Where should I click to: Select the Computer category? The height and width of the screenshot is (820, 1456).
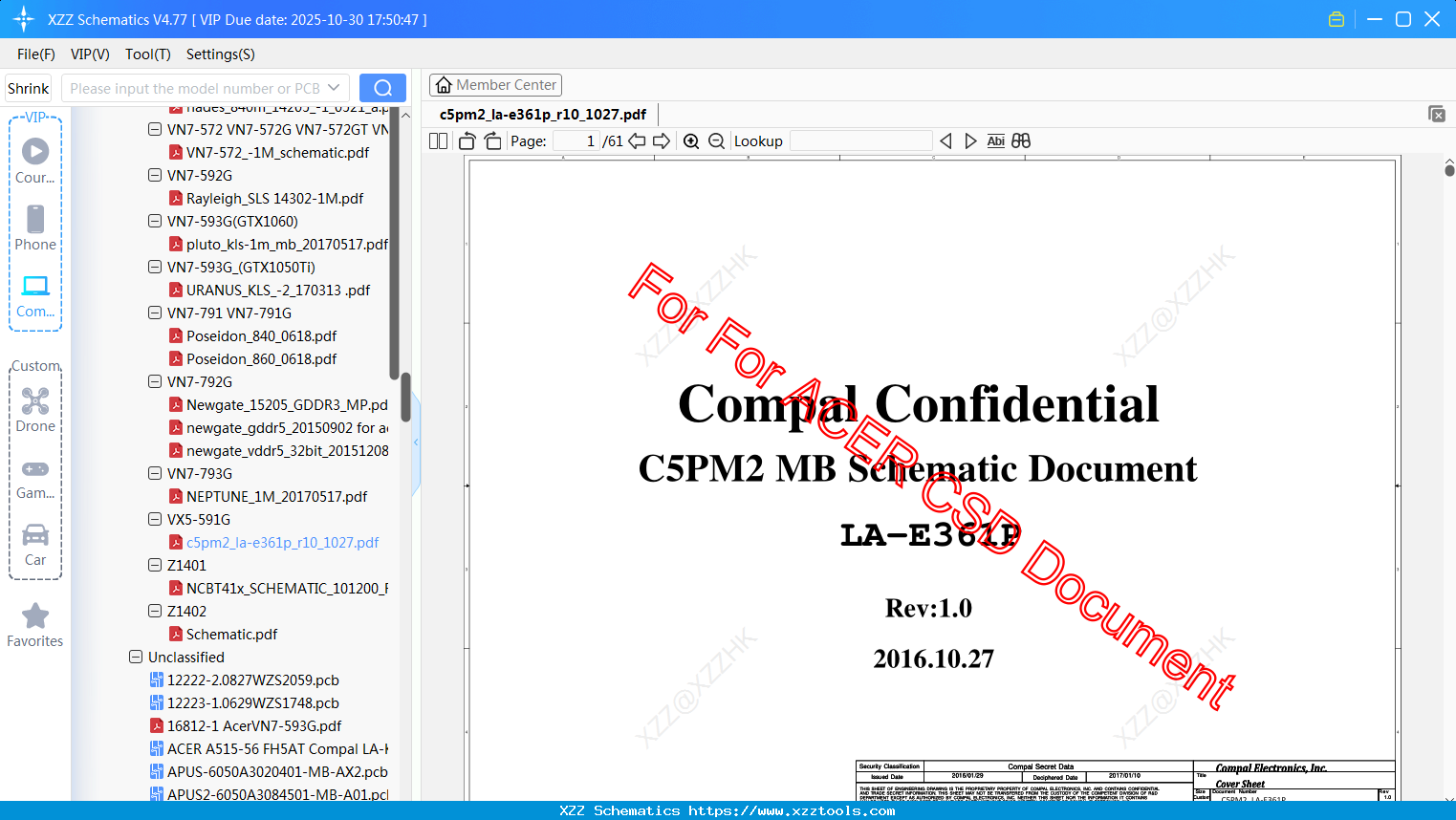pyautogui.click(x=35, y=295)
